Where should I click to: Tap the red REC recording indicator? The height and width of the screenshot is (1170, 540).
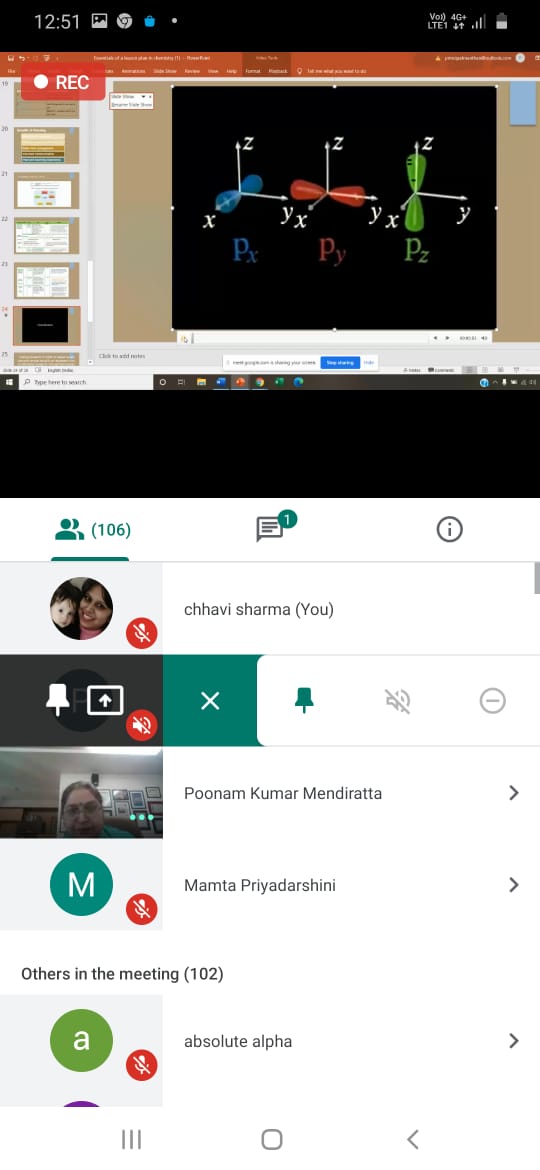tap(63, 82)
